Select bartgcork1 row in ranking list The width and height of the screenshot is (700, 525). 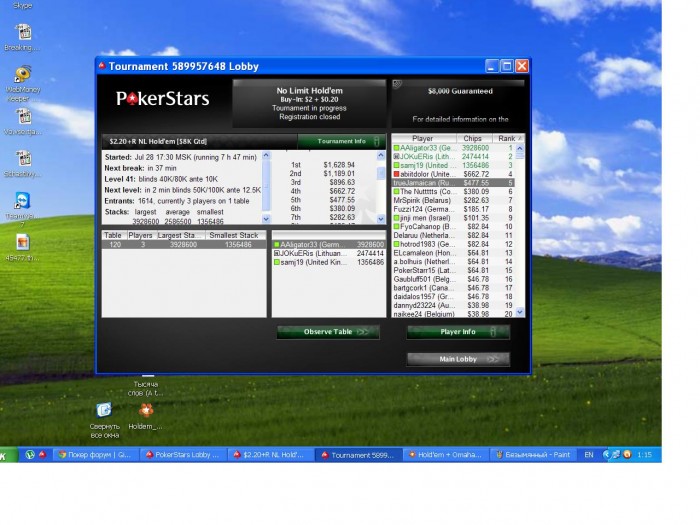pyautogui.click(x=453, y=288)
